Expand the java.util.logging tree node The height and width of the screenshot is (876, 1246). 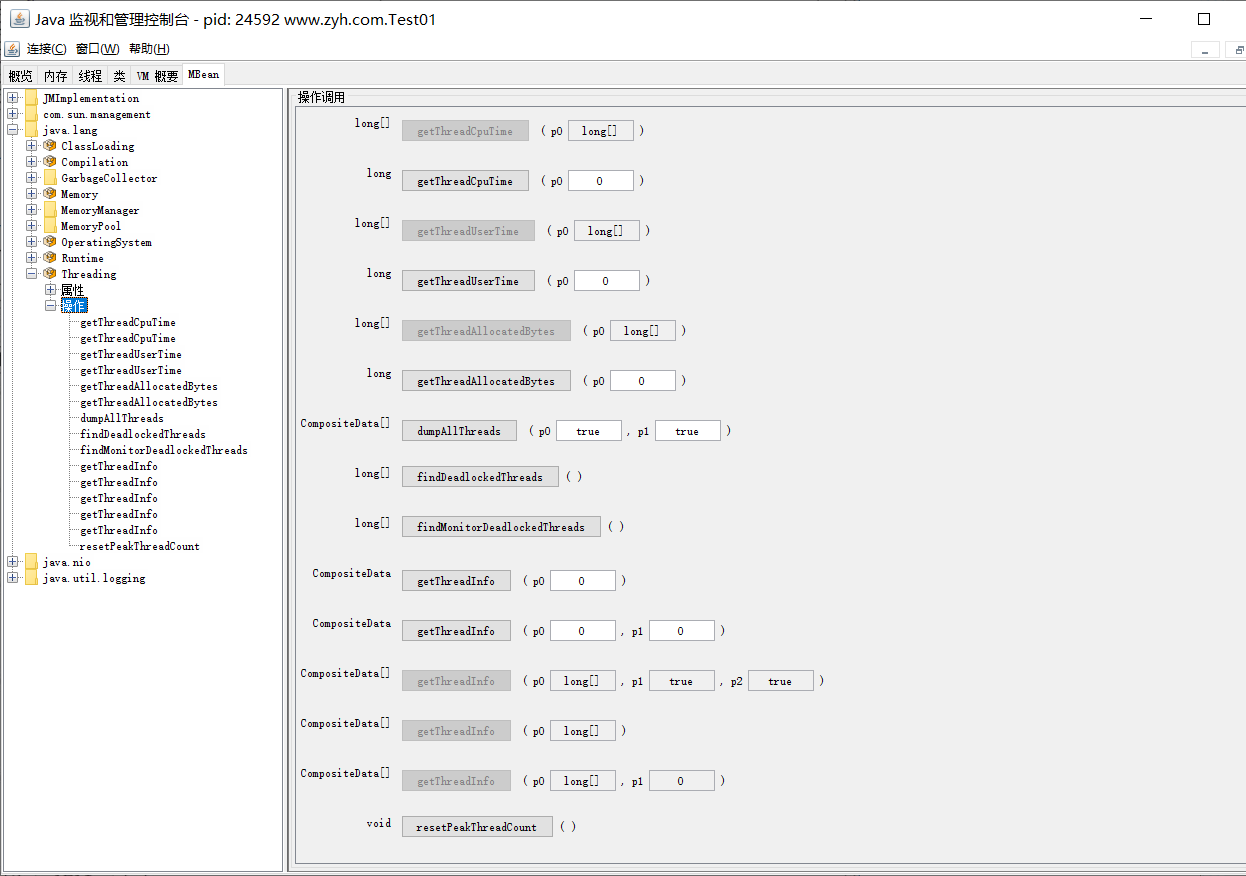tap(13, 578)
